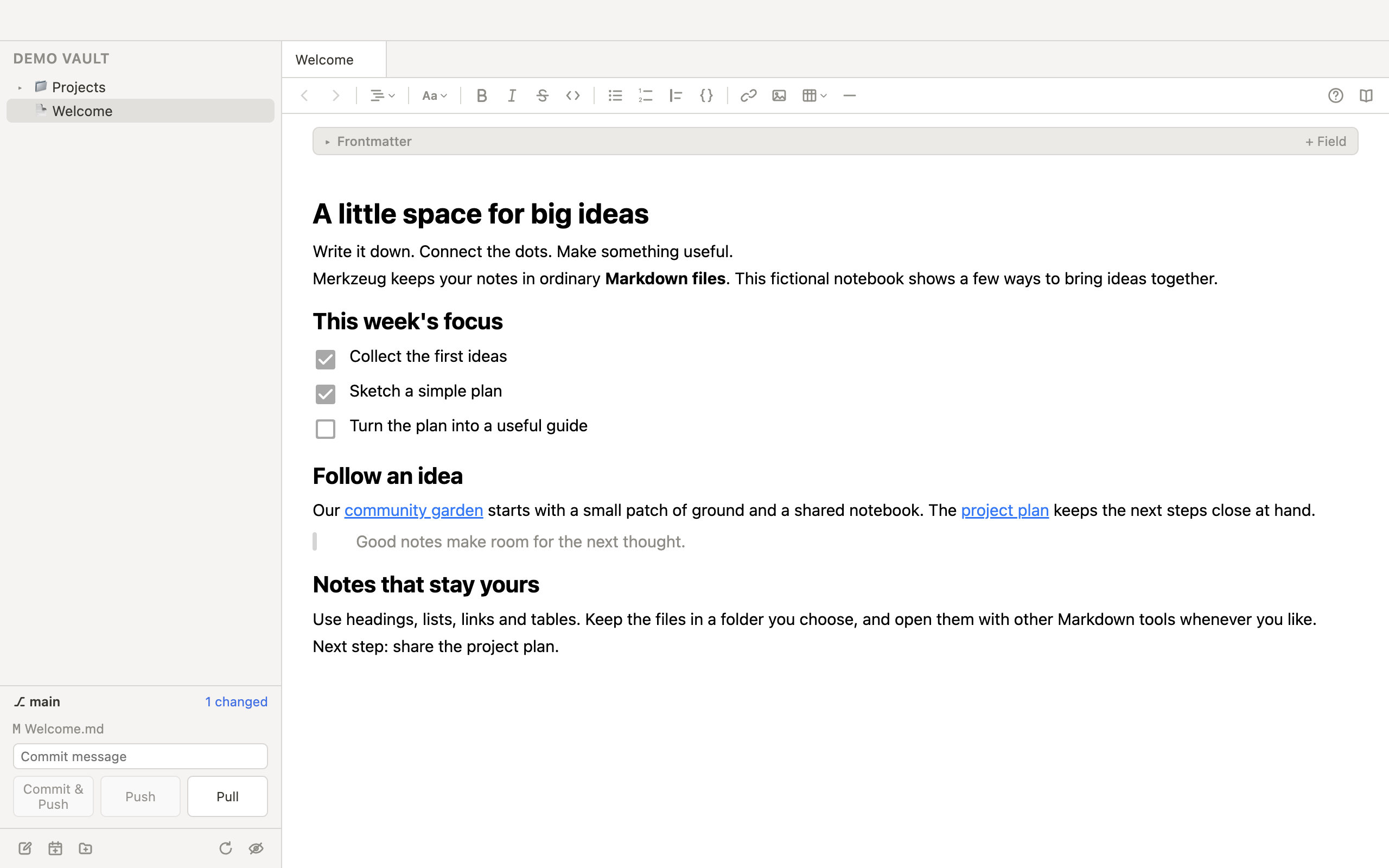The height and width of the screenshot is (868, 1389).
Task: Toggle the reading view book icon
Action: (x=1366, y=95)
